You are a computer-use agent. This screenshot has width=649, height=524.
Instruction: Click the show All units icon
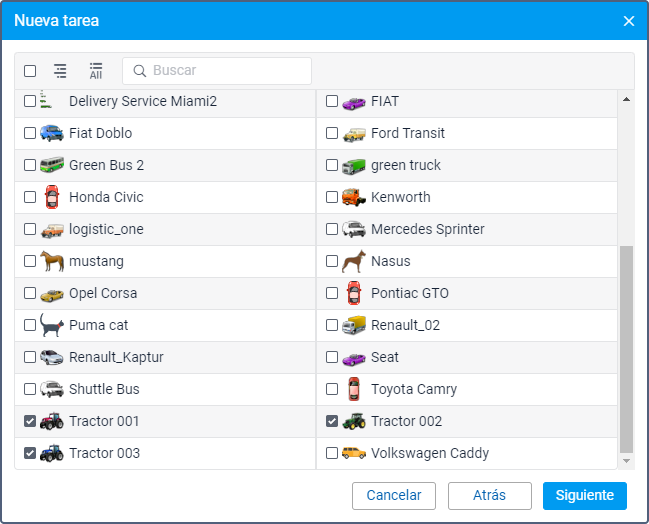[95, 71]
